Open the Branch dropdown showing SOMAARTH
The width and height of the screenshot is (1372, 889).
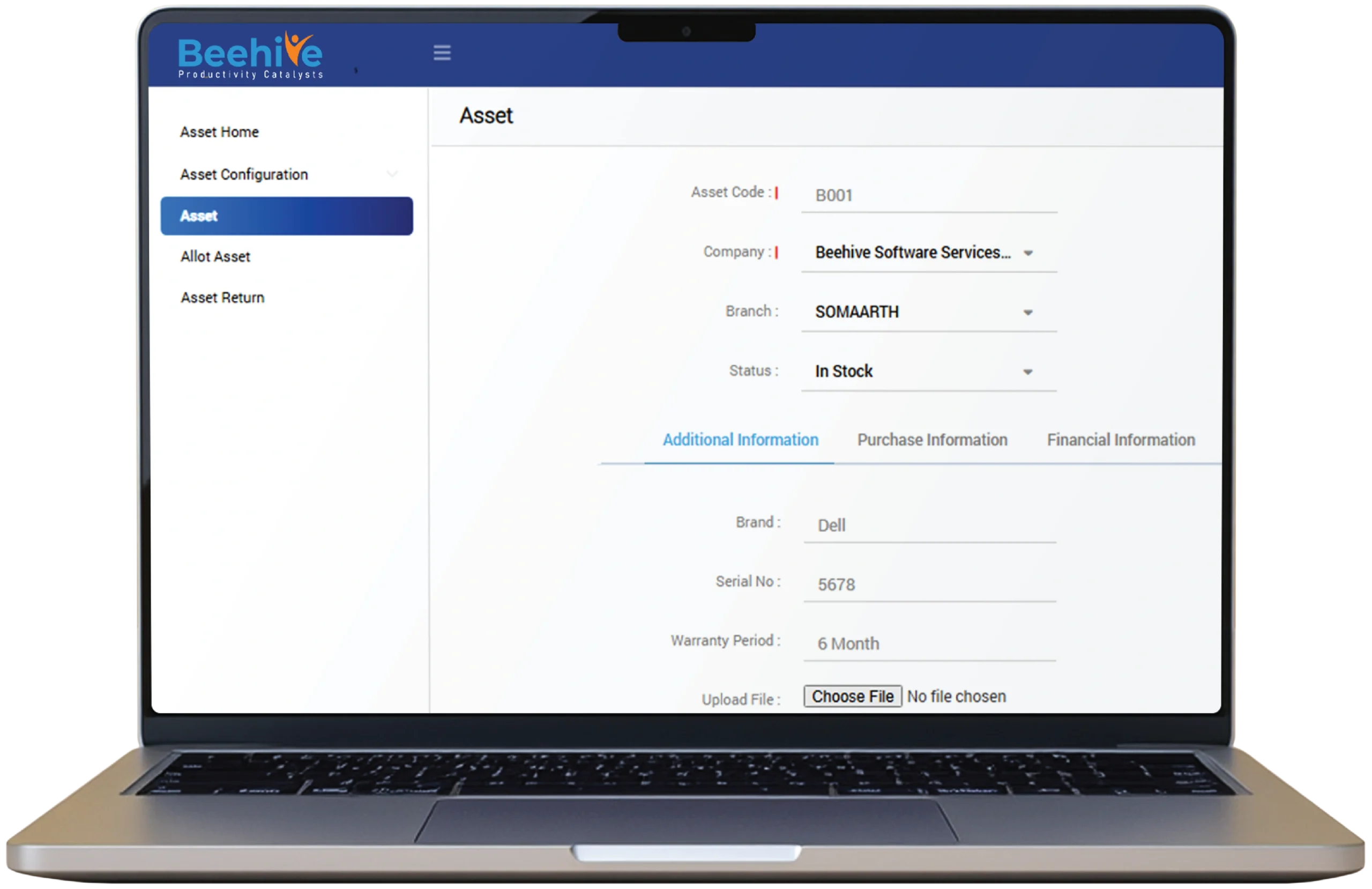click(928, 312)
